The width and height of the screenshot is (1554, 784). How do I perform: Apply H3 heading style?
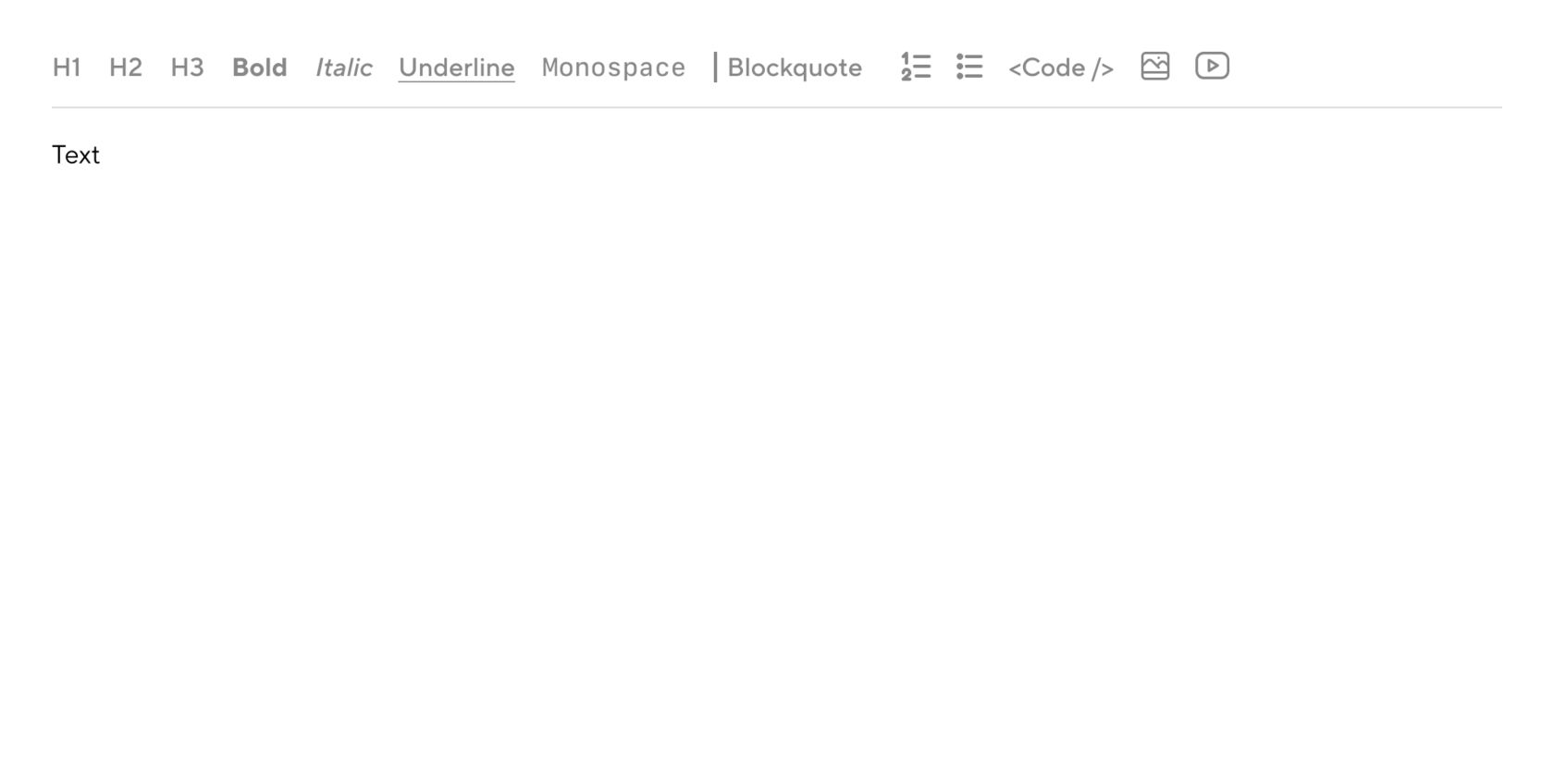187,67
